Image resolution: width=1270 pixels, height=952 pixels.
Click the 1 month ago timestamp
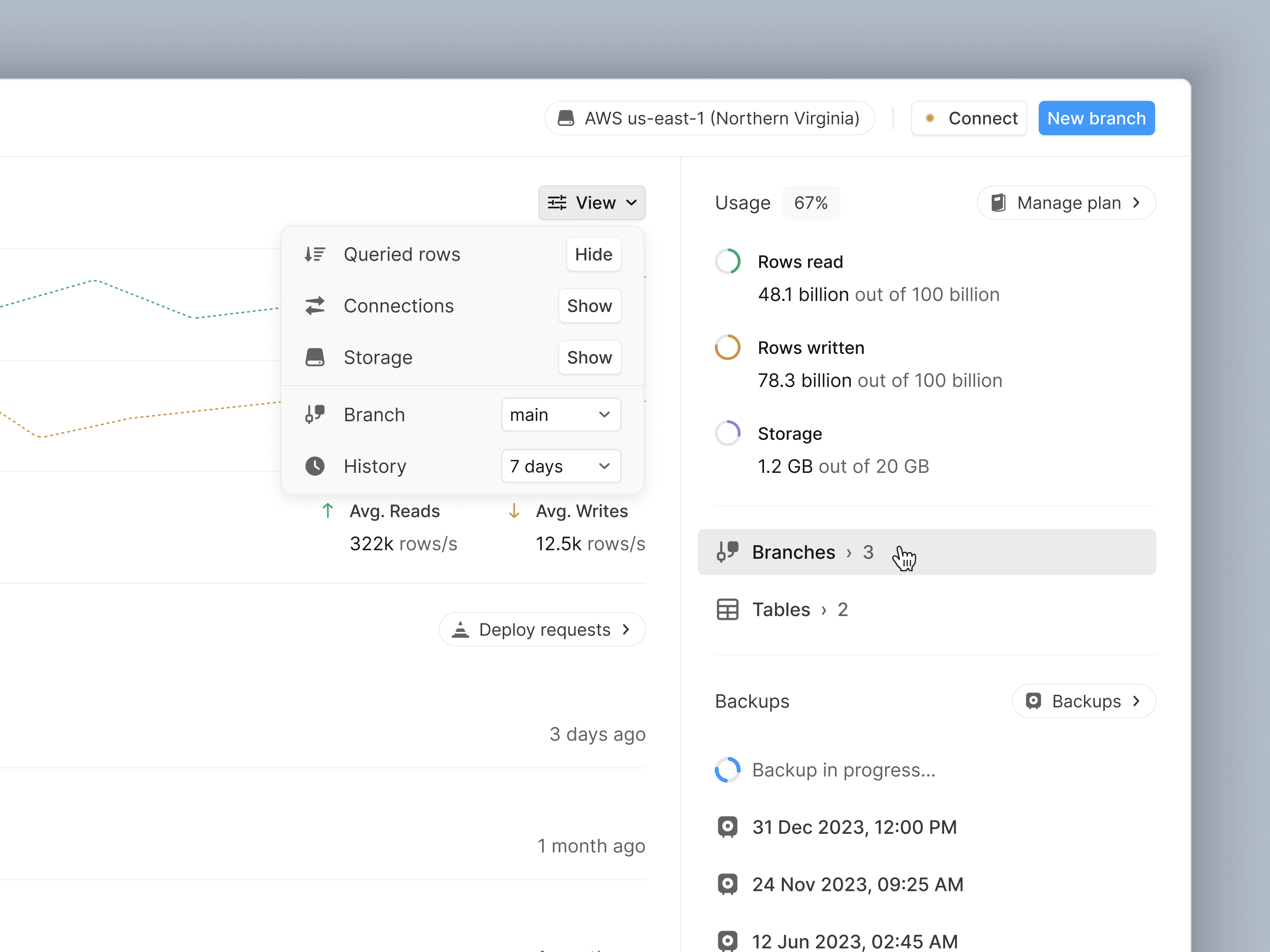click(x=591, y=846)
